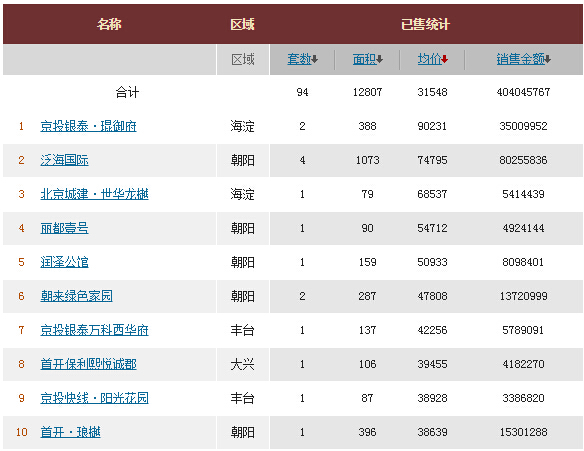Sort by 均价 column link

[429, 59]
